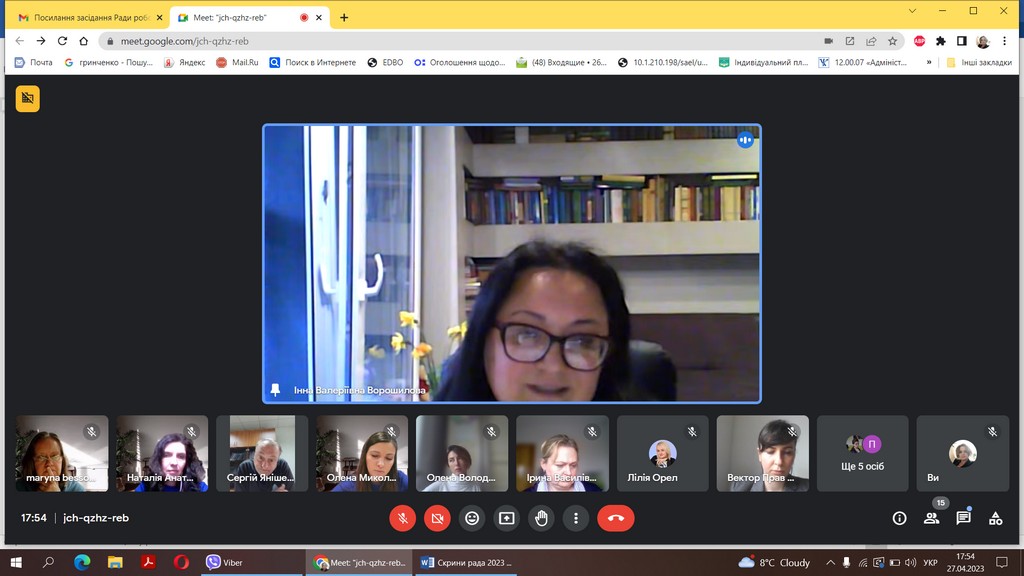Show the participants list (15 people)
This screenshot has height=576, width=1024.
click(931, 518)
